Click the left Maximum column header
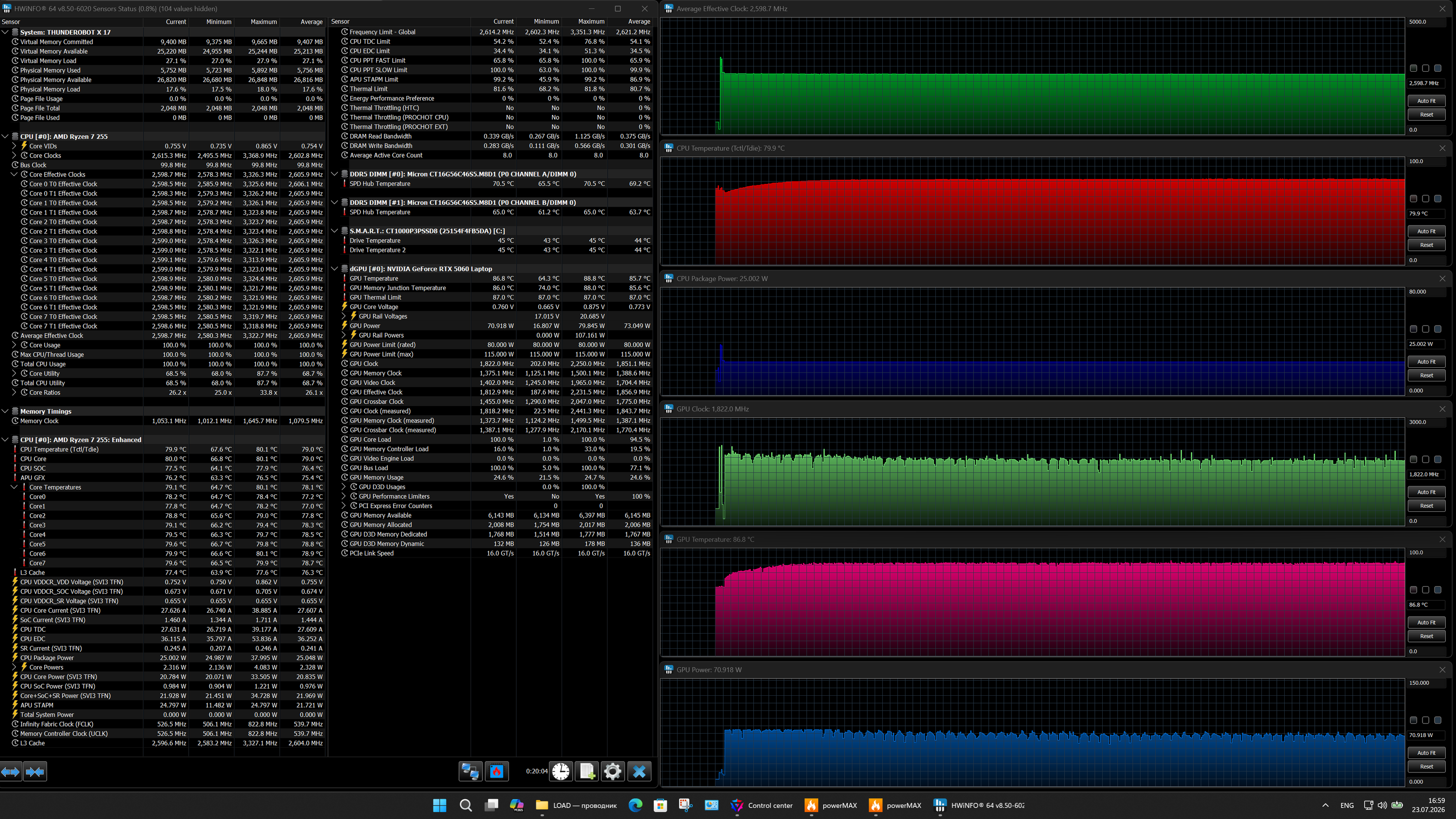 [257, 22]
